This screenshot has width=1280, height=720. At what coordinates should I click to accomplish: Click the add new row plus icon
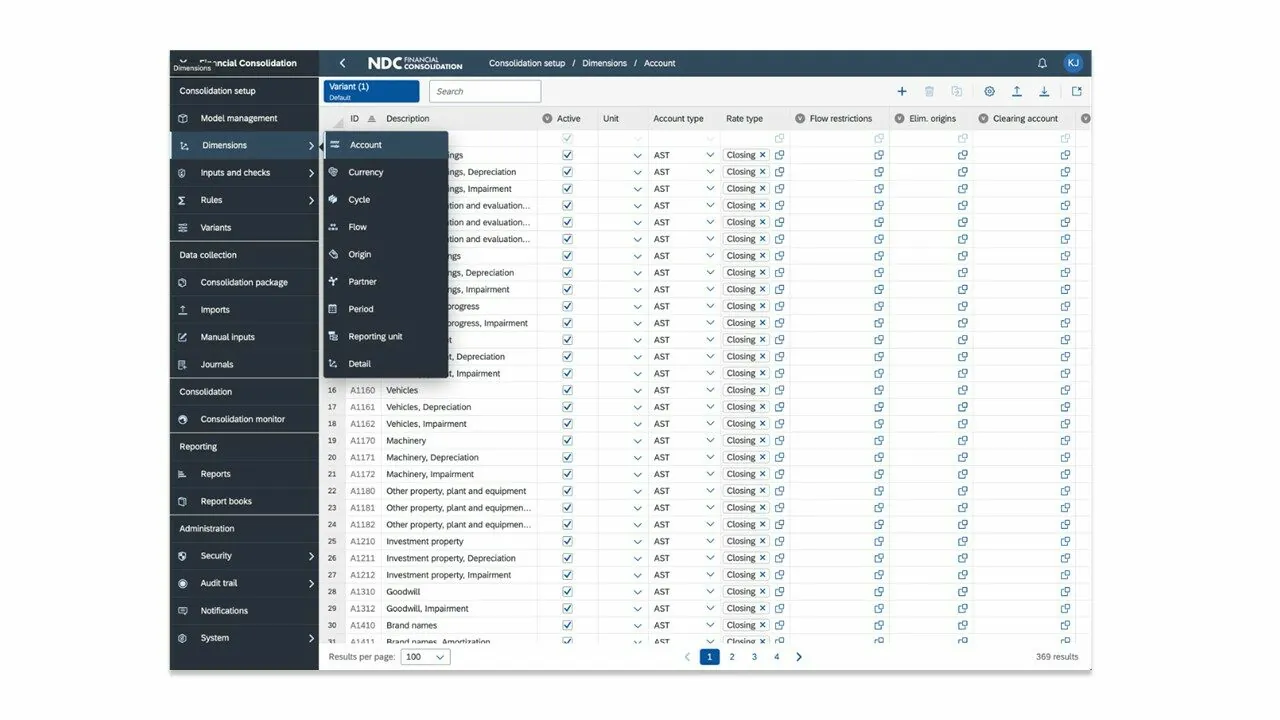pyautogui.click(x=901, y=91)
